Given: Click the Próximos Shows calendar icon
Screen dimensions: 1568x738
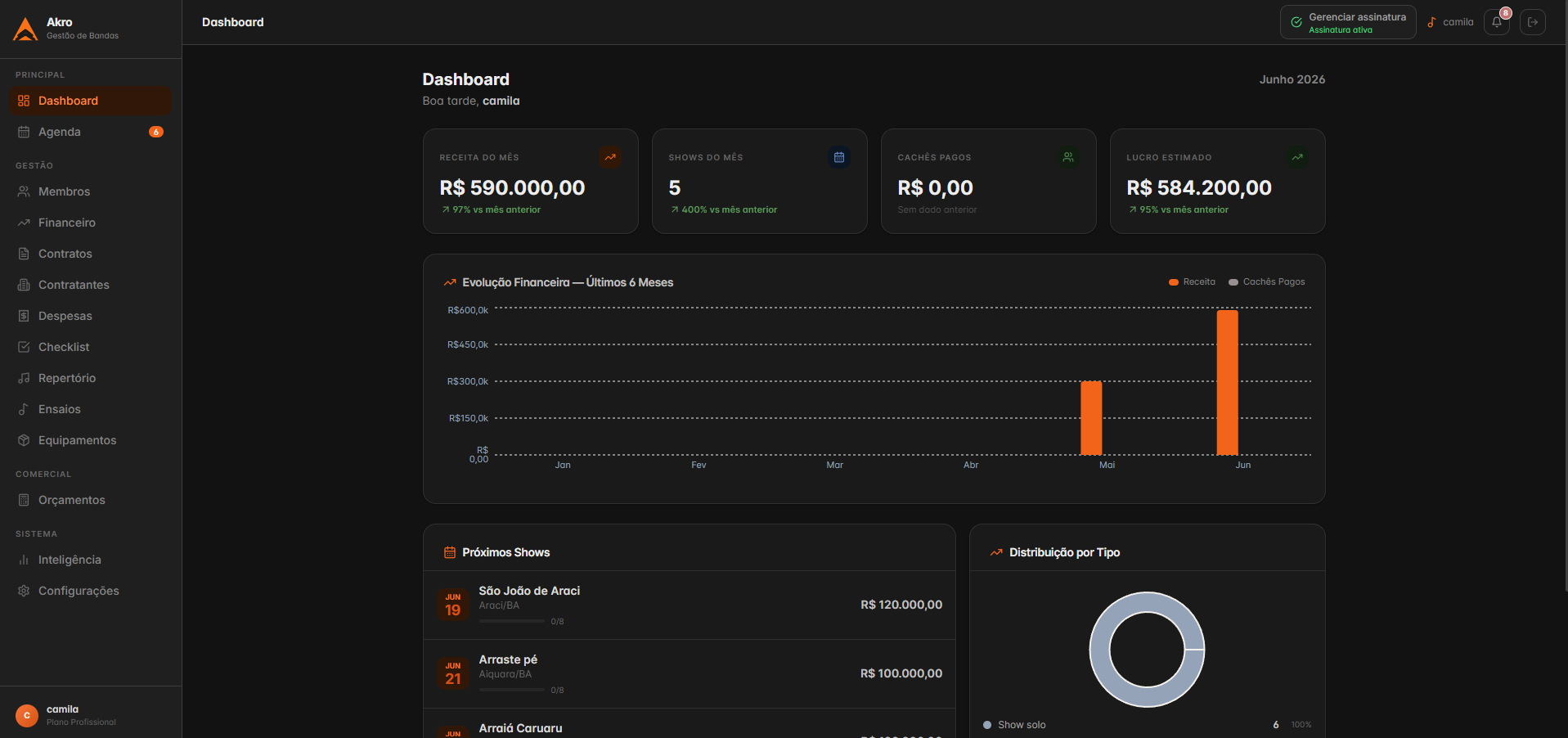Looking at the screenshot, I should click(450, 552).
